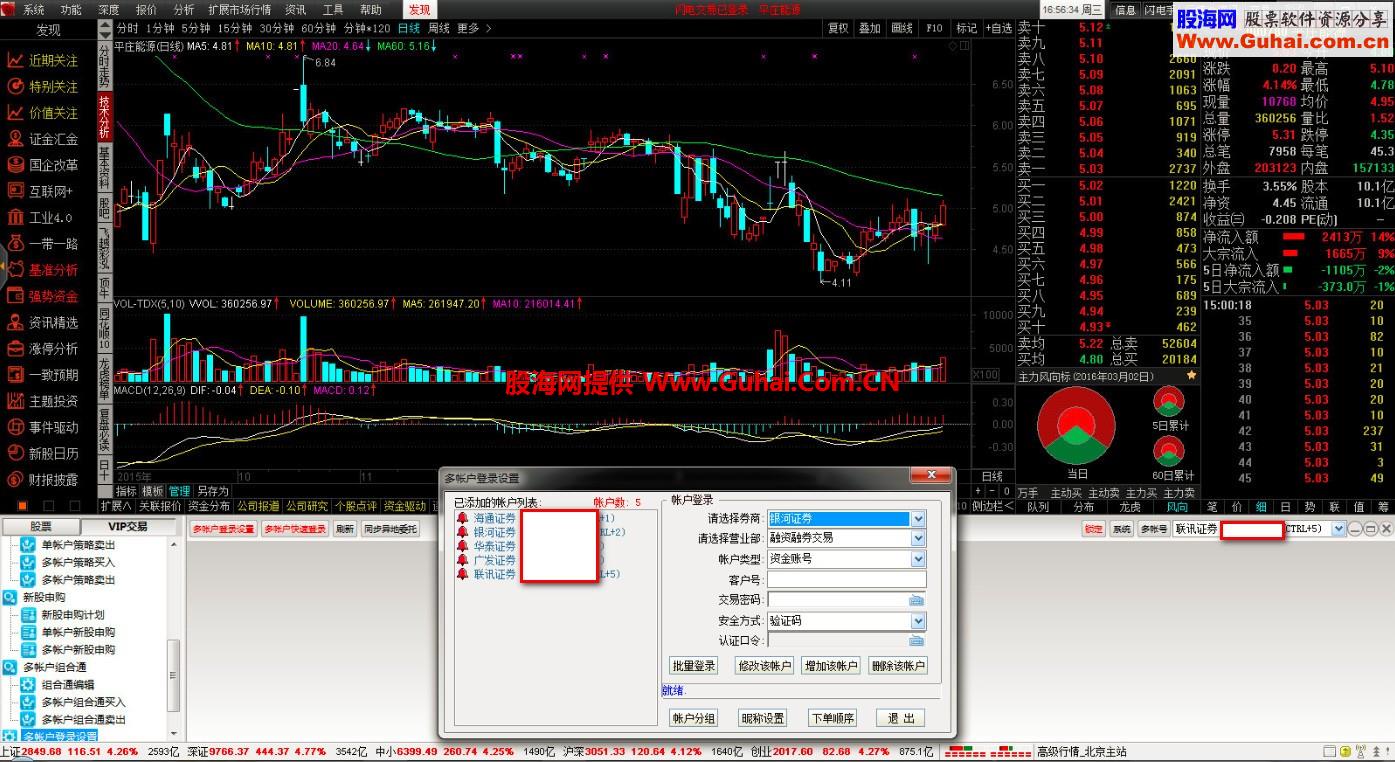
Task: Open the 功能 menu
Action: [71, 9]
